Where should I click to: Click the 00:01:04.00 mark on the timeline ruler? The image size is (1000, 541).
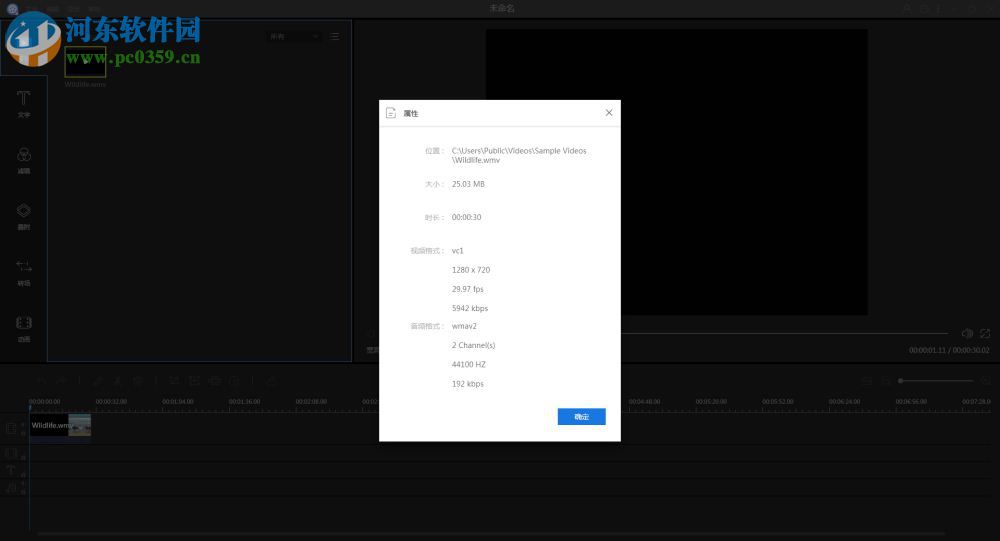tap(178, 402)
